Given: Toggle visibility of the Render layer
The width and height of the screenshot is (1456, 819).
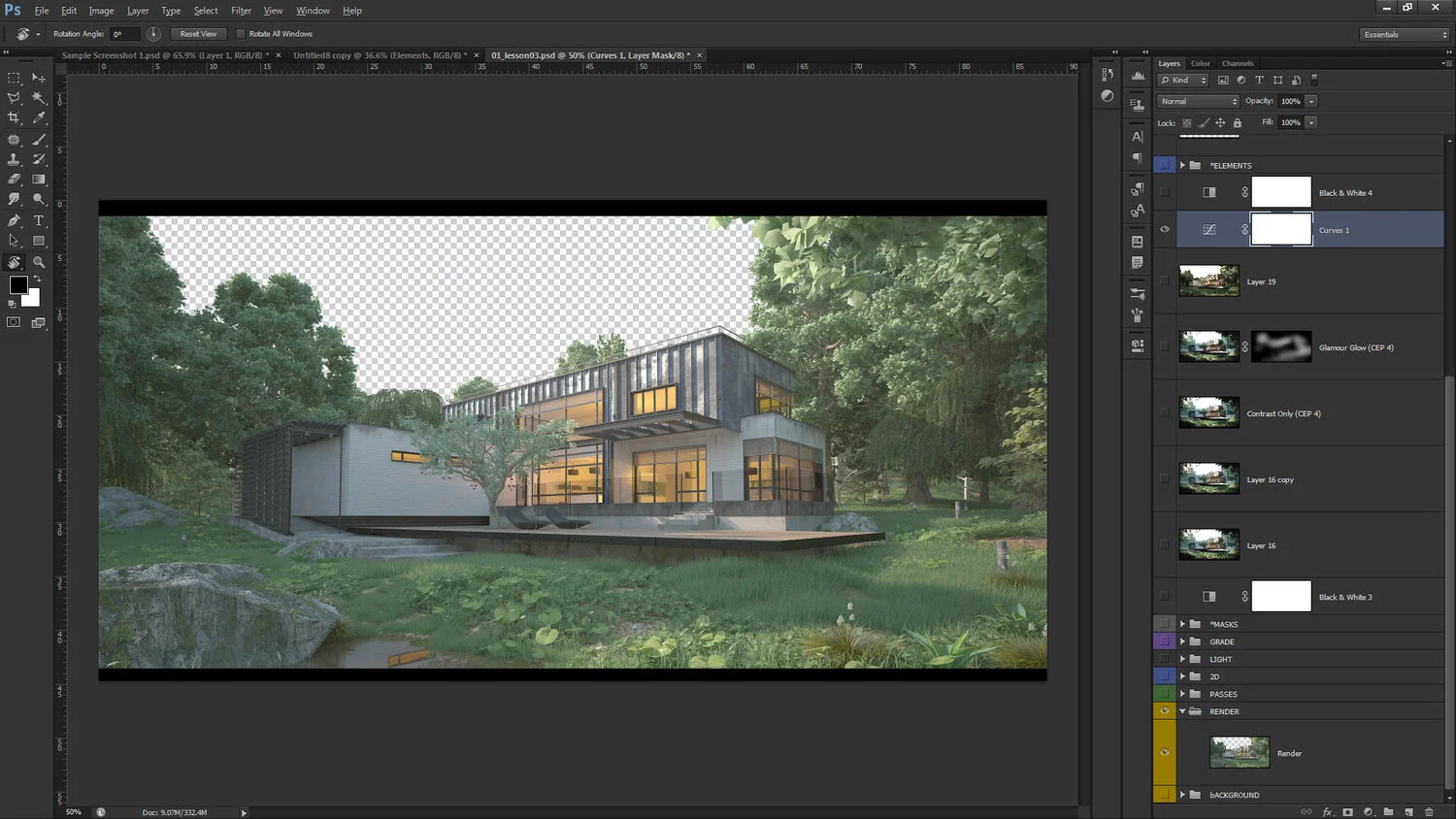Looking at the screenshot, I should coord(1164,752).
